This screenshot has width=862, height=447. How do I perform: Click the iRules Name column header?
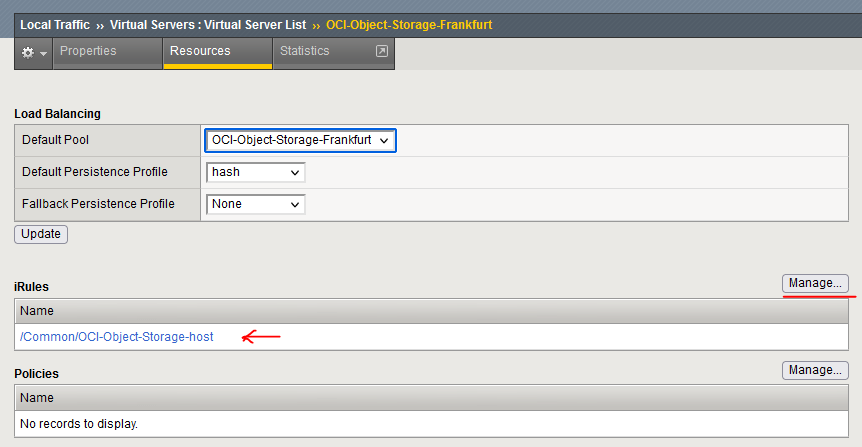tap(37, 311)
